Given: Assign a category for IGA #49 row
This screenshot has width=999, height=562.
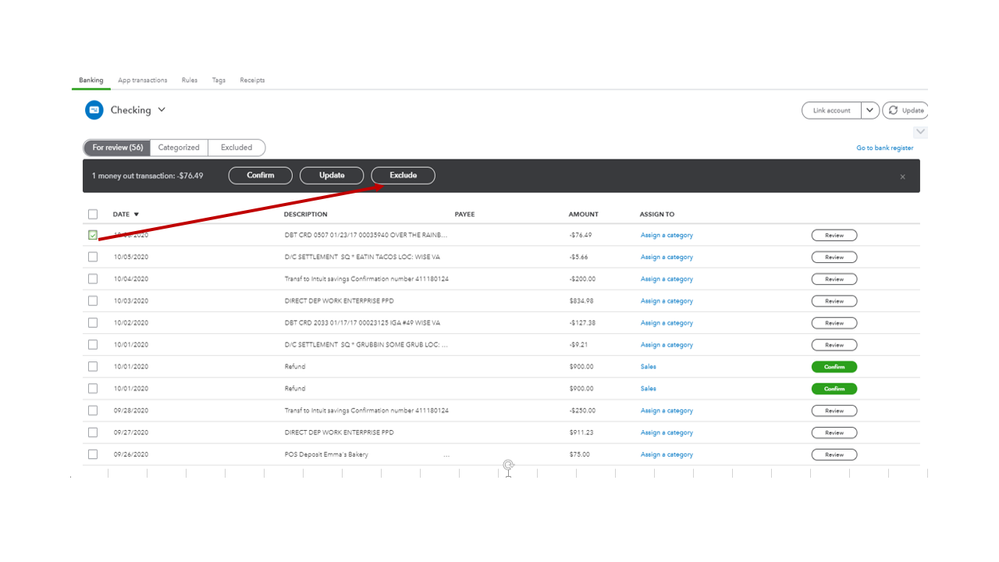Looking at the screenshot, I should click(666, 323).
